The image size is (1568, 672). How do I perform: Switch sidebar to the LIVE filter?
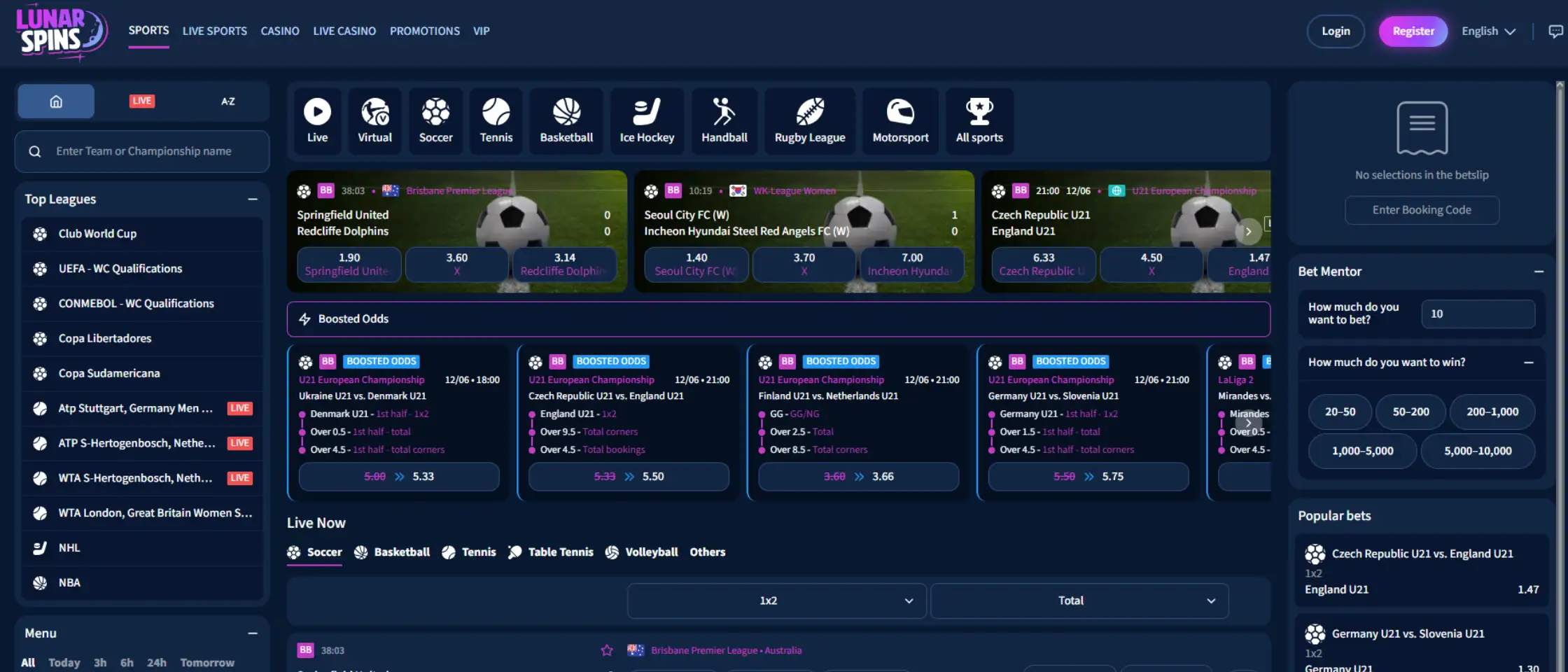(x=141, y=101)
